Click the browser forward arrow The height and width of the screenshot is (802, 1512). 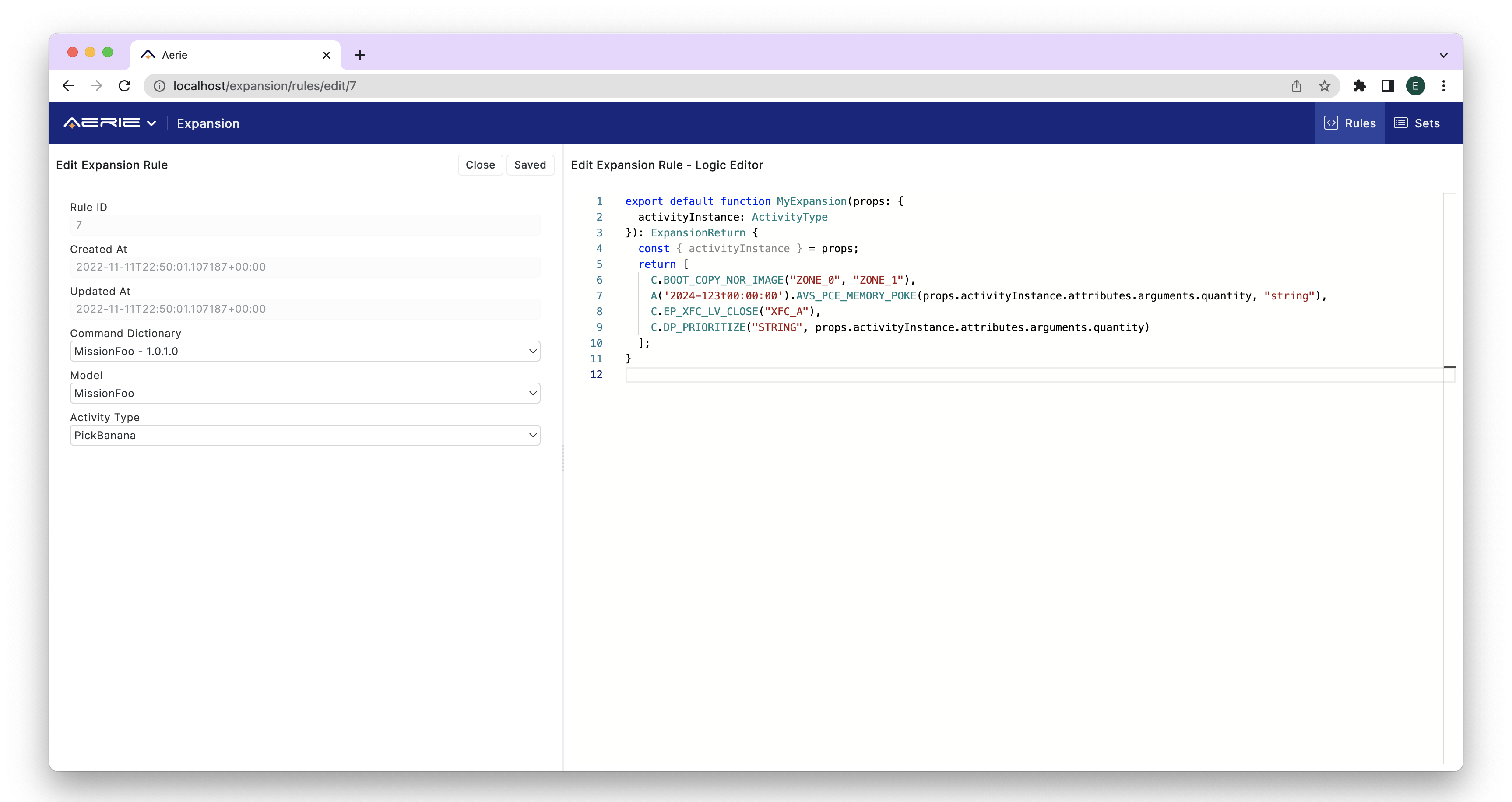click(96, 86)
